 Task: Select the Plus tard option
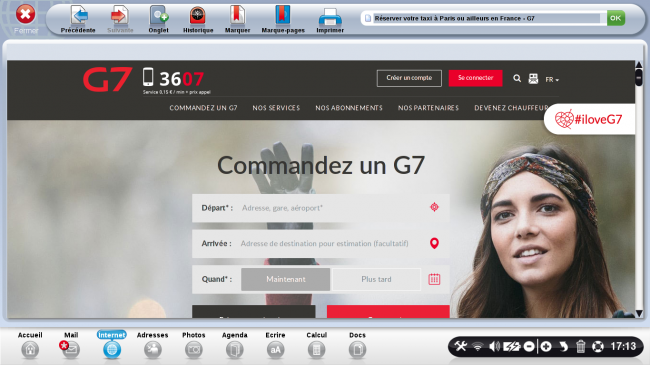click(376, 279)
